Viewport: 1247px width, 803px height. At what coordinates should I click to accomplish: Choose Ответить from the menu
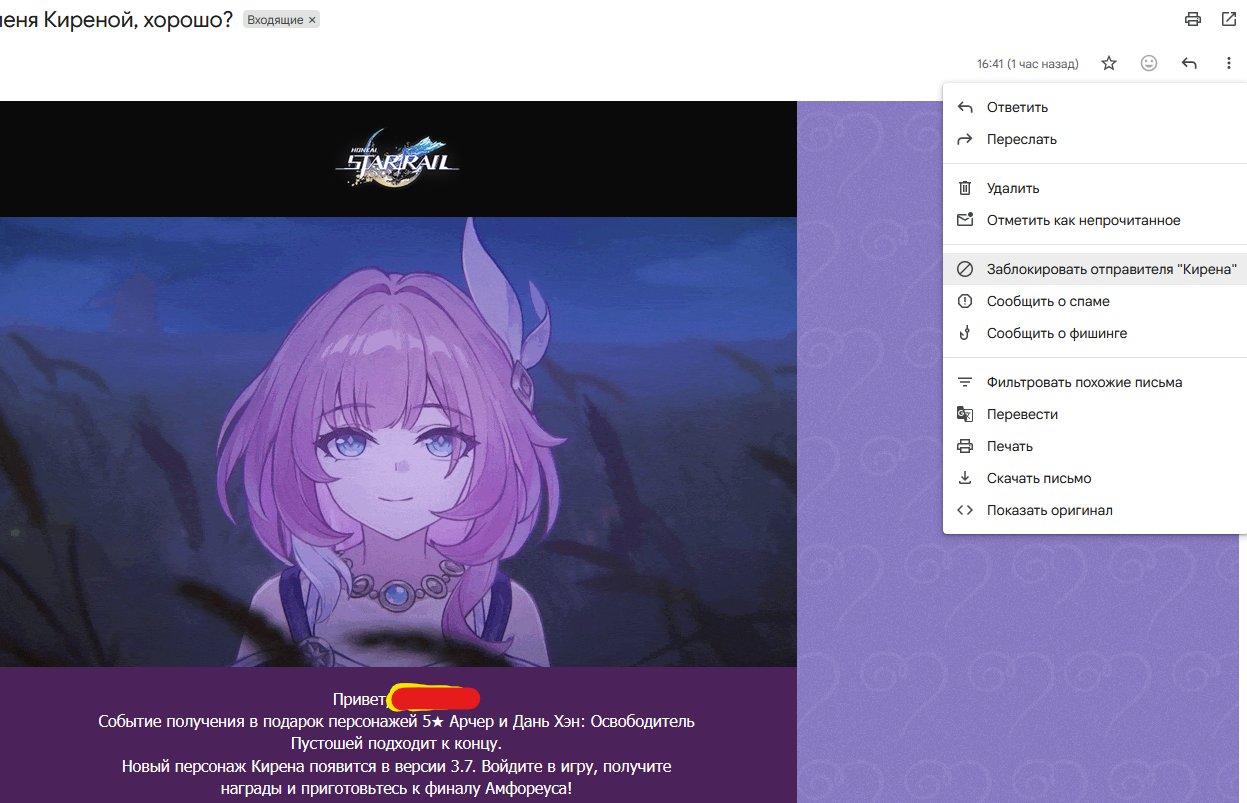pos(1095,107)
